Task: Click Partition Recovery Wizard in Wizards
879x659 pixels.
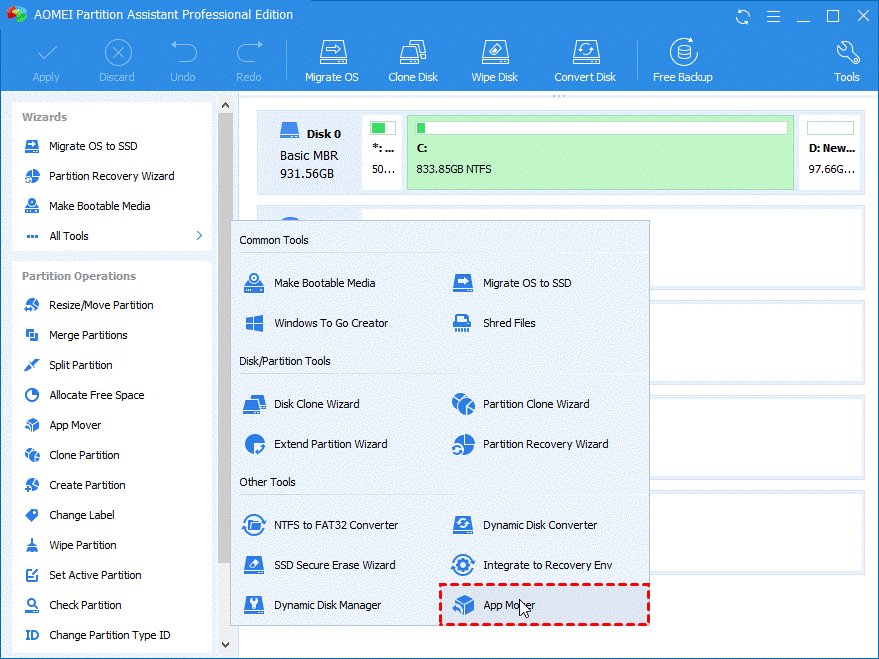Action: coord(111,176)
